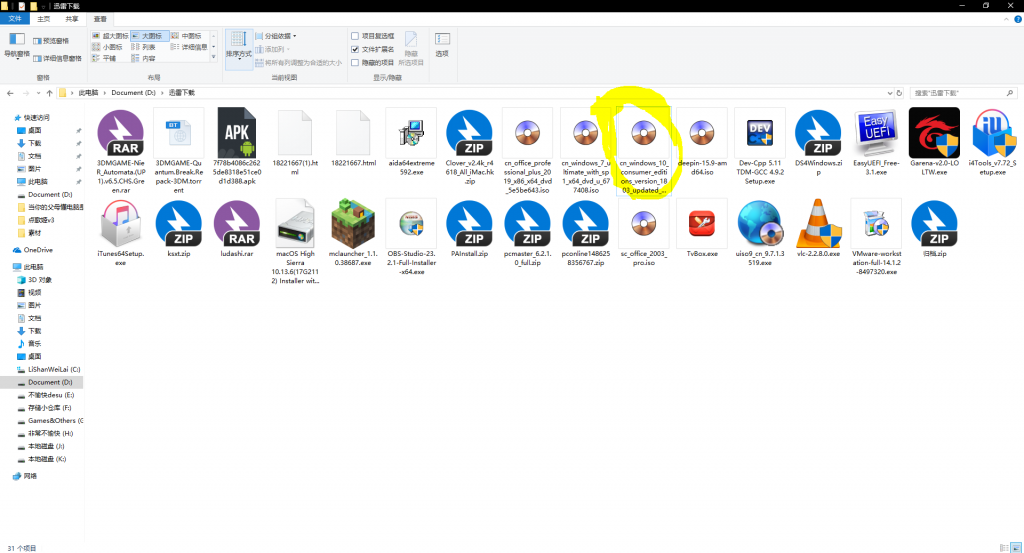Check the 隐藏的项目 hidden items checkbox
Viewport: 1024px width, 553px height.
tap(355, 63)
